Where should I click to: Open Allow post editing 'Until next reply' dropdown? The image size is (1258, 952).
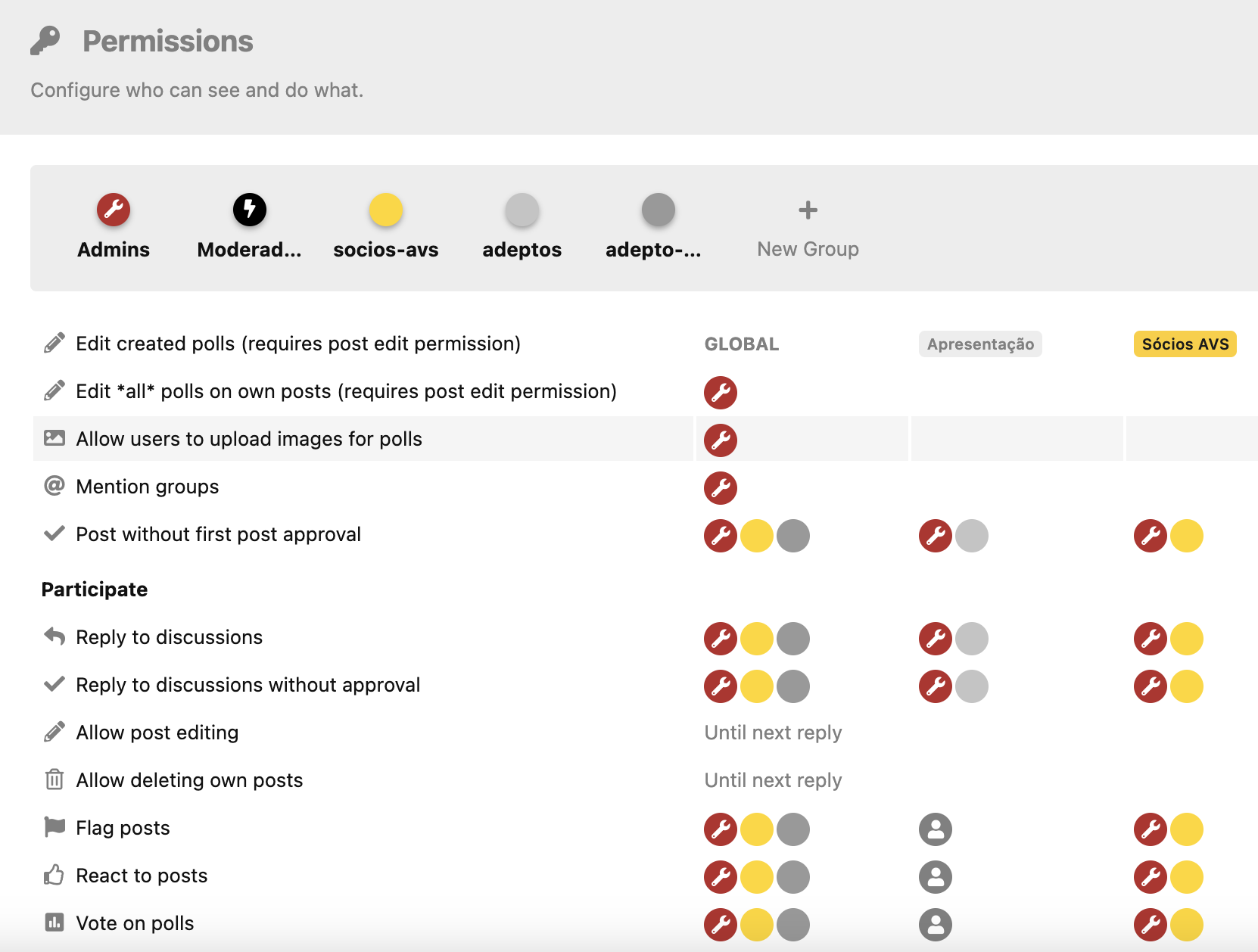pyautogui.click(x=773, y=733)
